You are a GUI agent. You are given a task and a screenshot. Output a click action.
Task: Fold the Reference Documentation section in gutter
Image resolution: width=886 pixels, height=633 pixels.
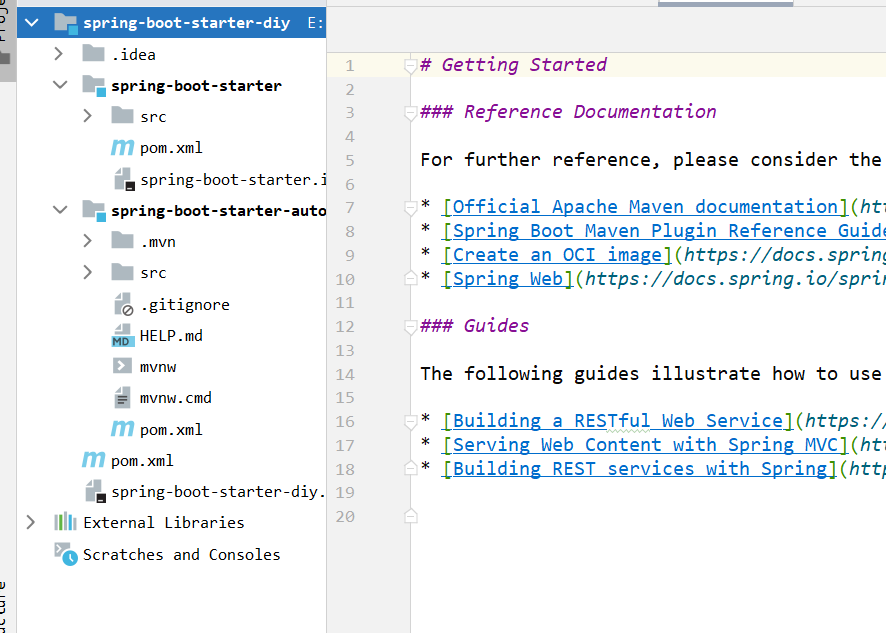[x=410, y=113]
